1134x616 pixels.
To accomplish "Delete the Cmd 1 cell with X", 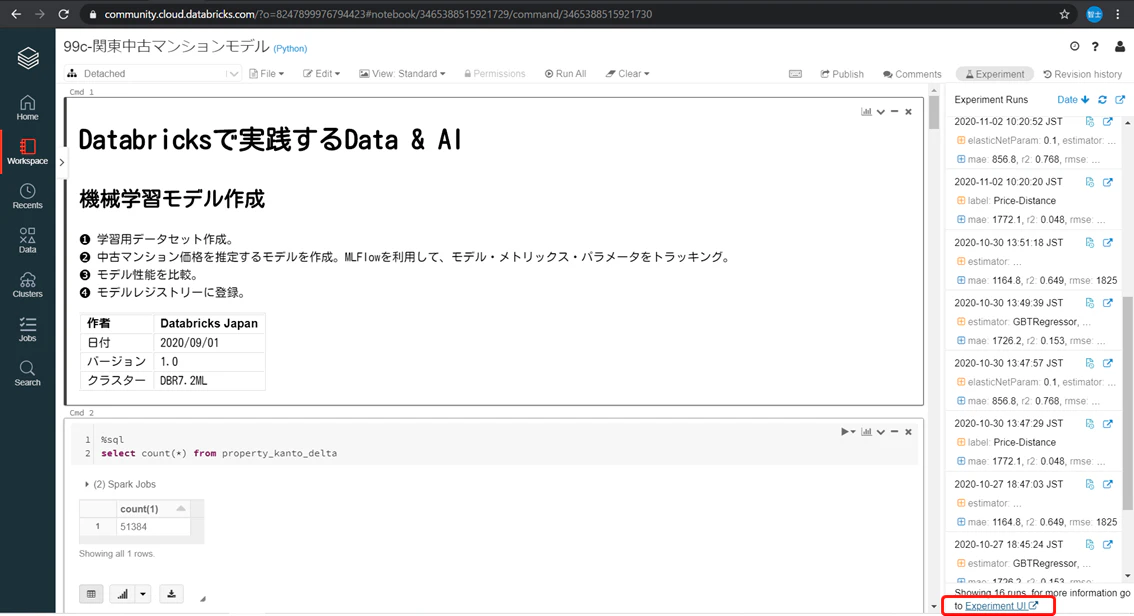I will pyautogui.click(x=908, y=112).
